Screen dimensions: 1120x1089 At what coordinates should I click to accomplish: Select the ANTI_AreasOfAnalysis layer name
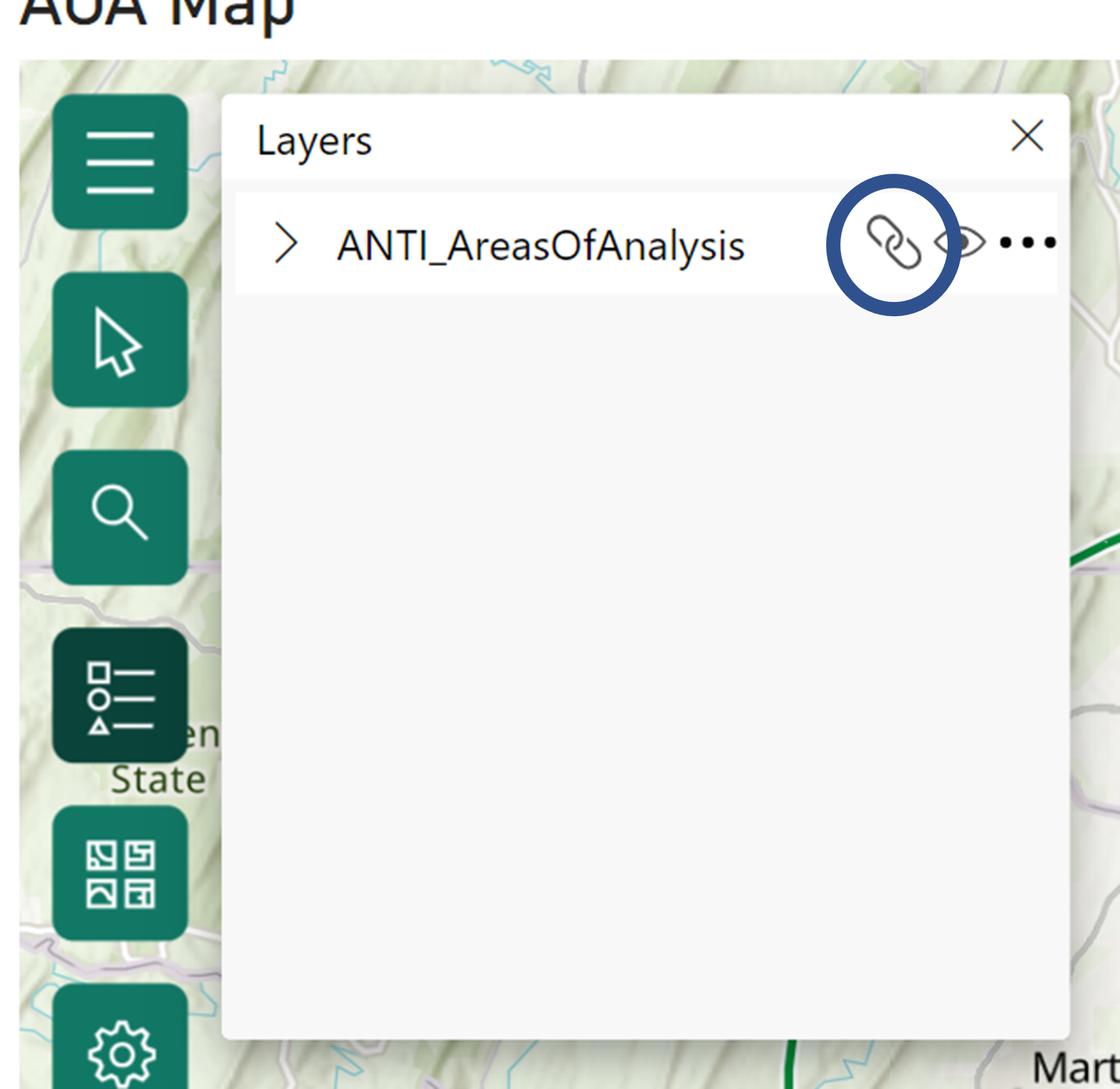click(x=542, y=246)
